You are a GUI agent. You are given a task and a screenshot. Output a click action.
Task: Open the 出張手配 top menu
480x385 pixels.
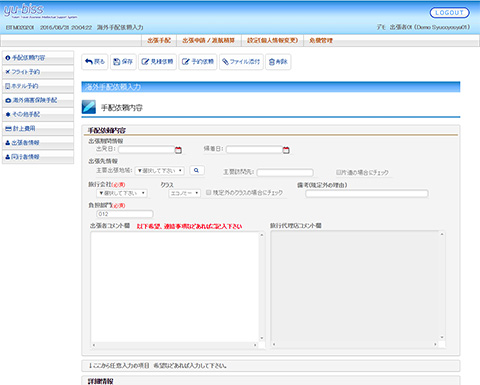[x=159, y=40]
